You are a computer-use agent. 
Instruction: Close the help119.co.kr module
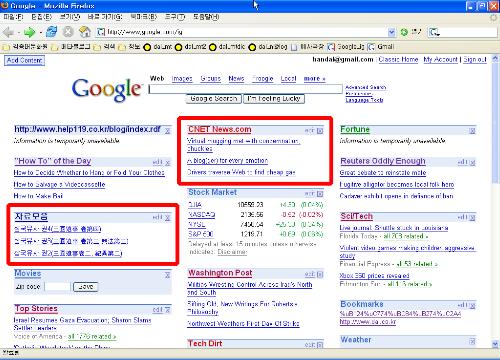pyautogui.click(x=168, y=131)
